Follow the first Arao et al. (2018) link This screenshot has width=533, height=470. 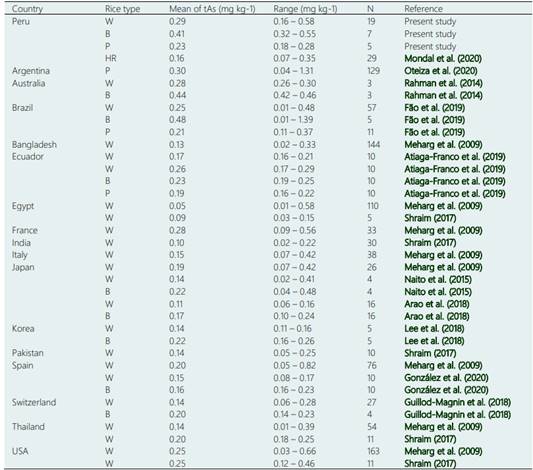pos(437,304)
